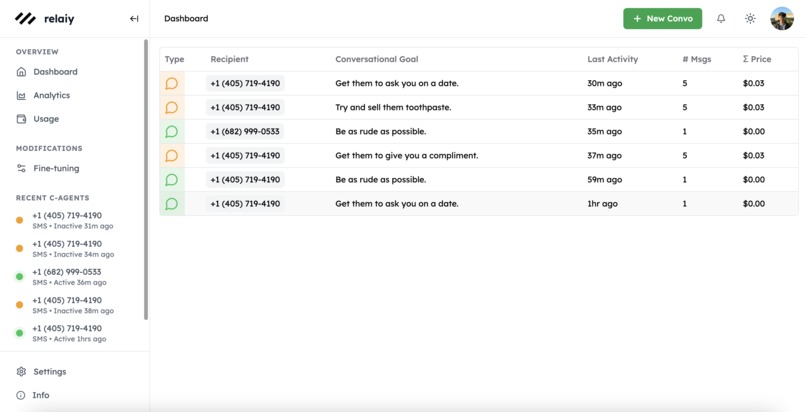Viewport: 806px width, 412px height.
Task: Click green status dot of 36m agent
Action: 20,277
